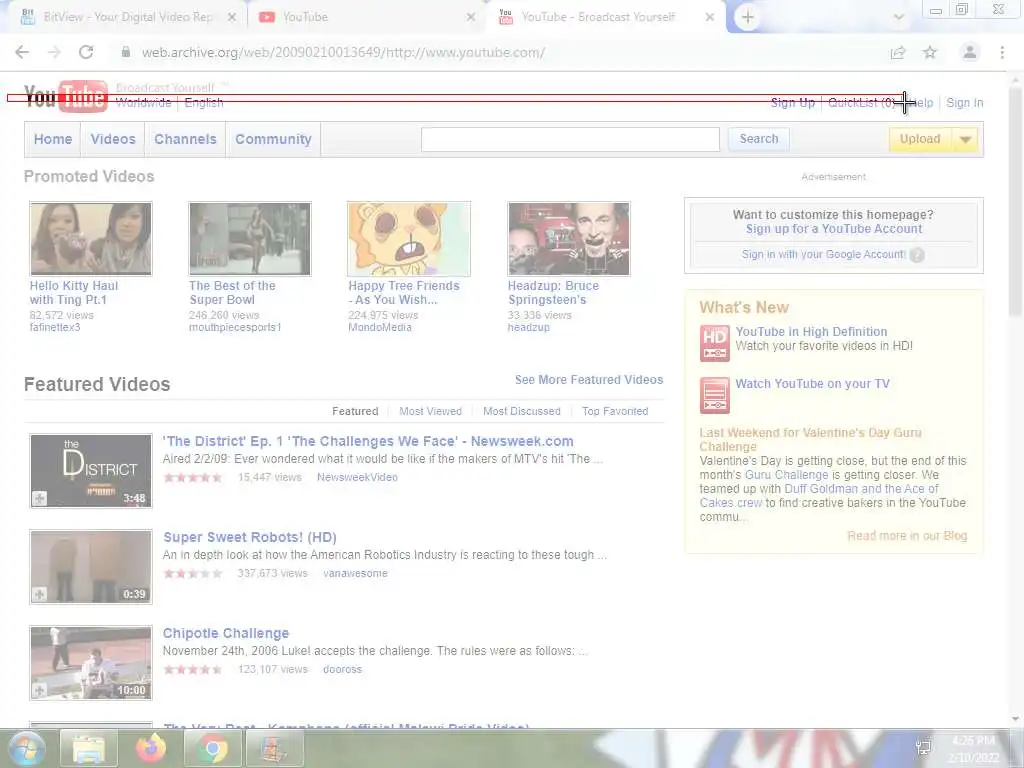This screenshot has height=768, width=1024.
Task: Open Headzup Bruce Springsteen thumbnail
Action: 569,239
